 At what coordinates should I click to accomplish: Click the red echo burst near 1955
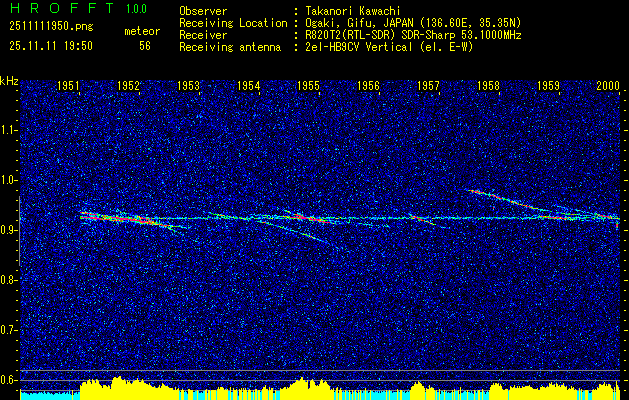click(x=311, y=217)
